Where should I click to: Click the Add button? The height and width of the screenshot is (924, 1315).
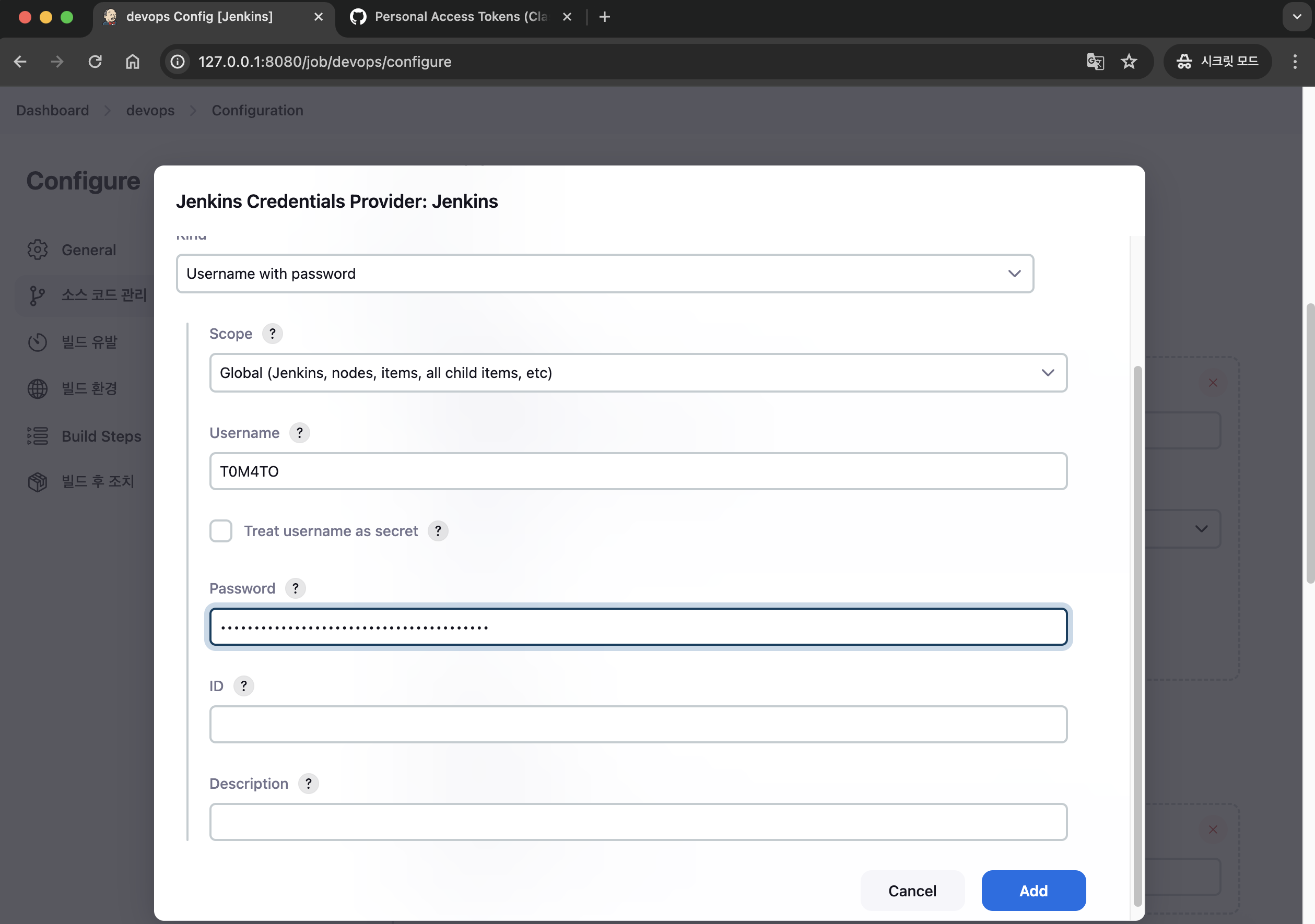pos(1032,890)
